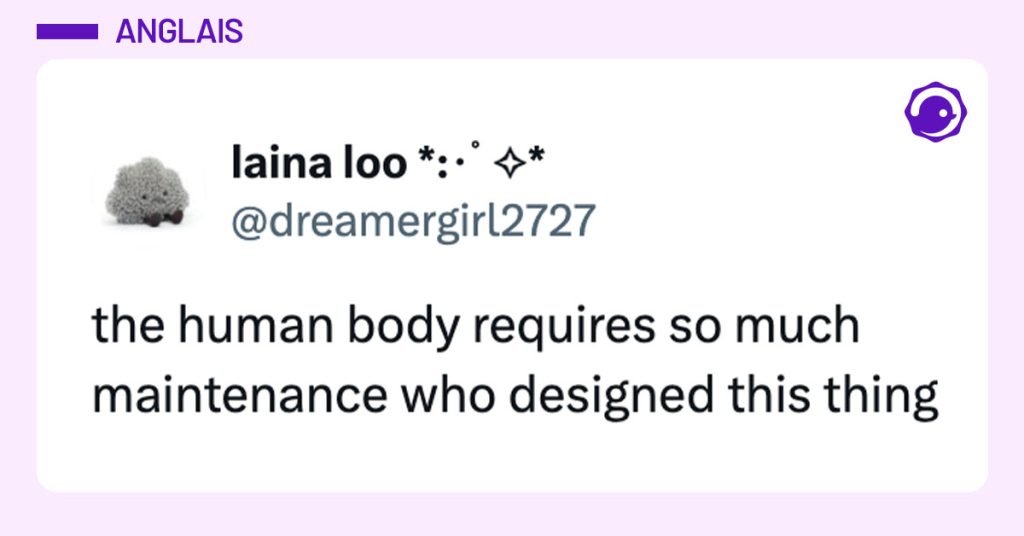This screenshot has width=1024, height=536.
Task: Select the word "maintenance" in the tweet
Action: pyautogui.click(x=240, y=396)
